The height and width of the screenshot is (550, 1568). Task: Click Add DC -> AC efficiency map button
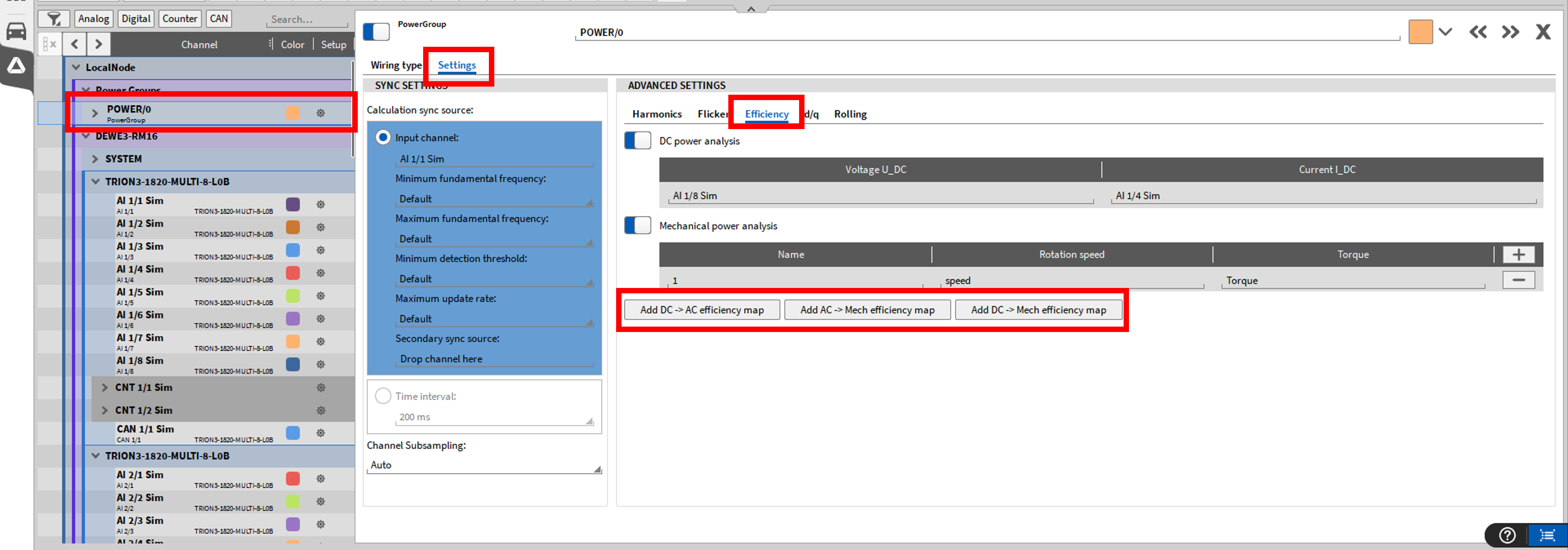click(701, 310)
